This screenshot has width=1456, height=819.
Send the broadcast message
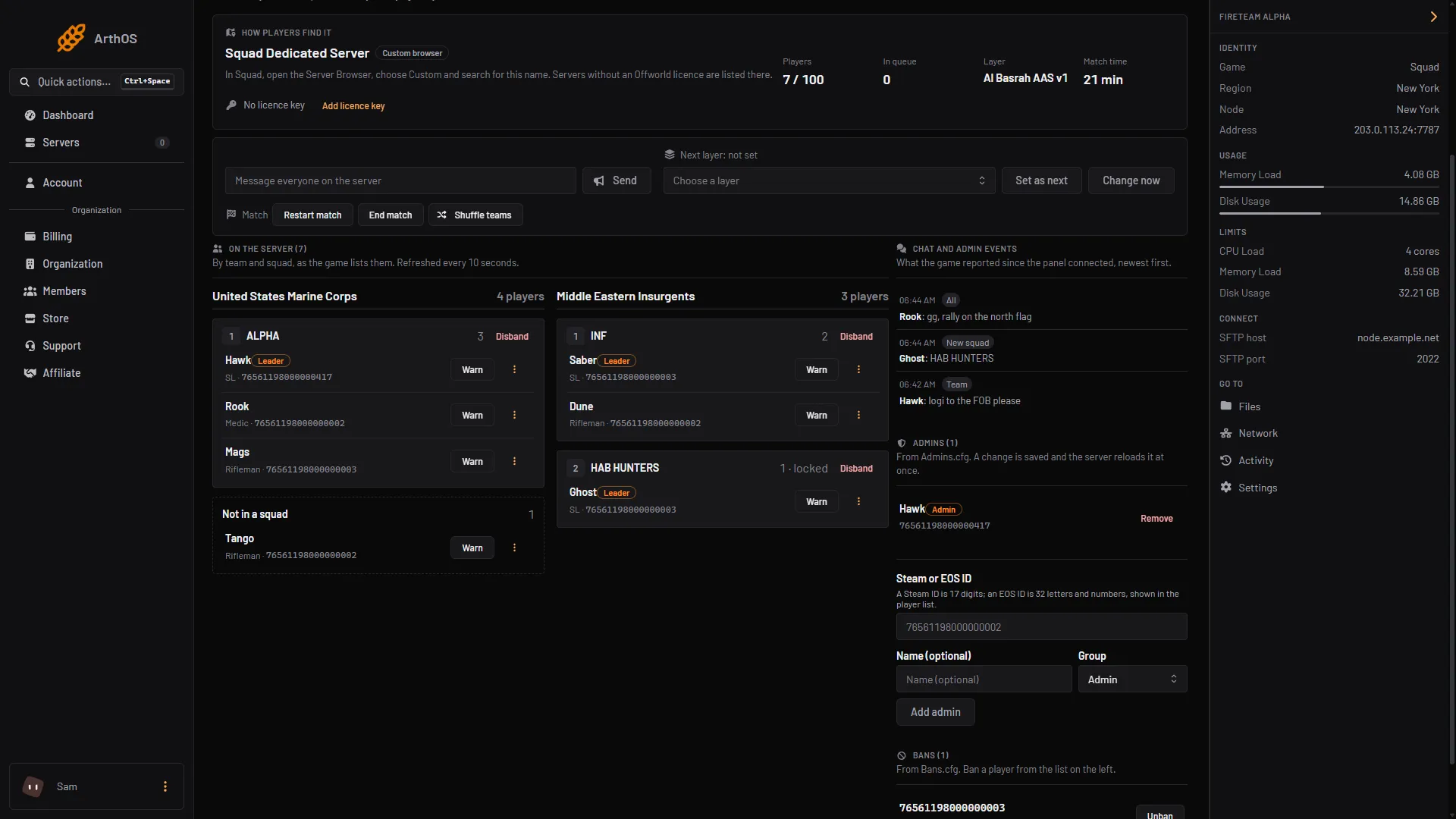(x=616, y=180)
